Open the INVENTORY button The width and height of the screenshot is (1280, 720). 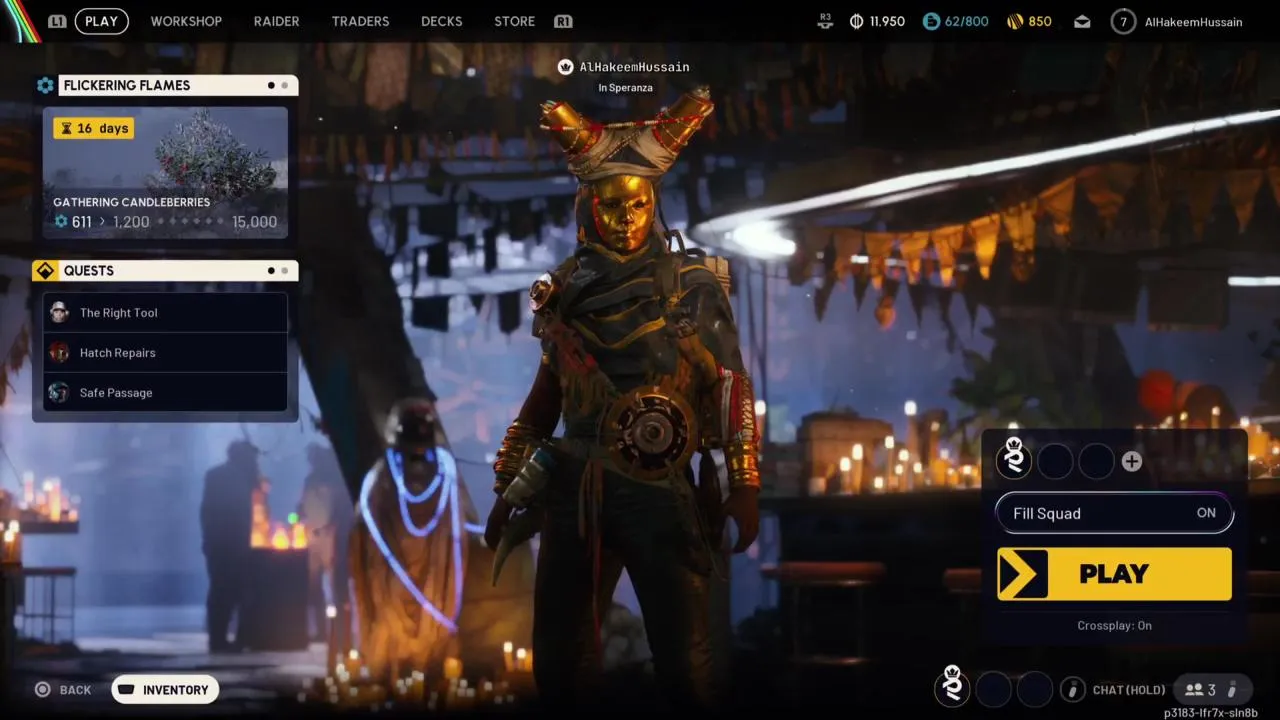click(165, 689)
